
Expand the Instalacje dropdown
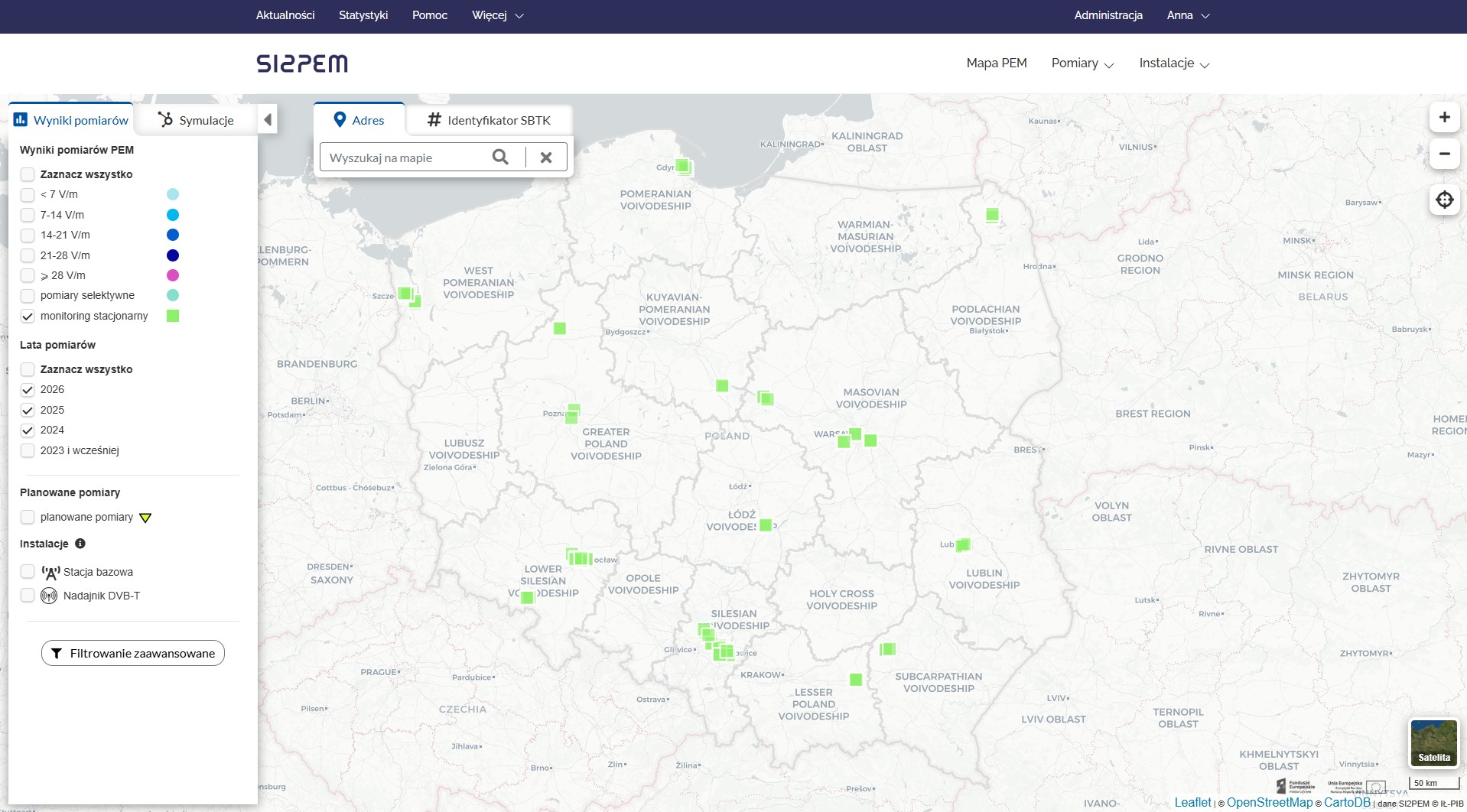click(1174, 63)
